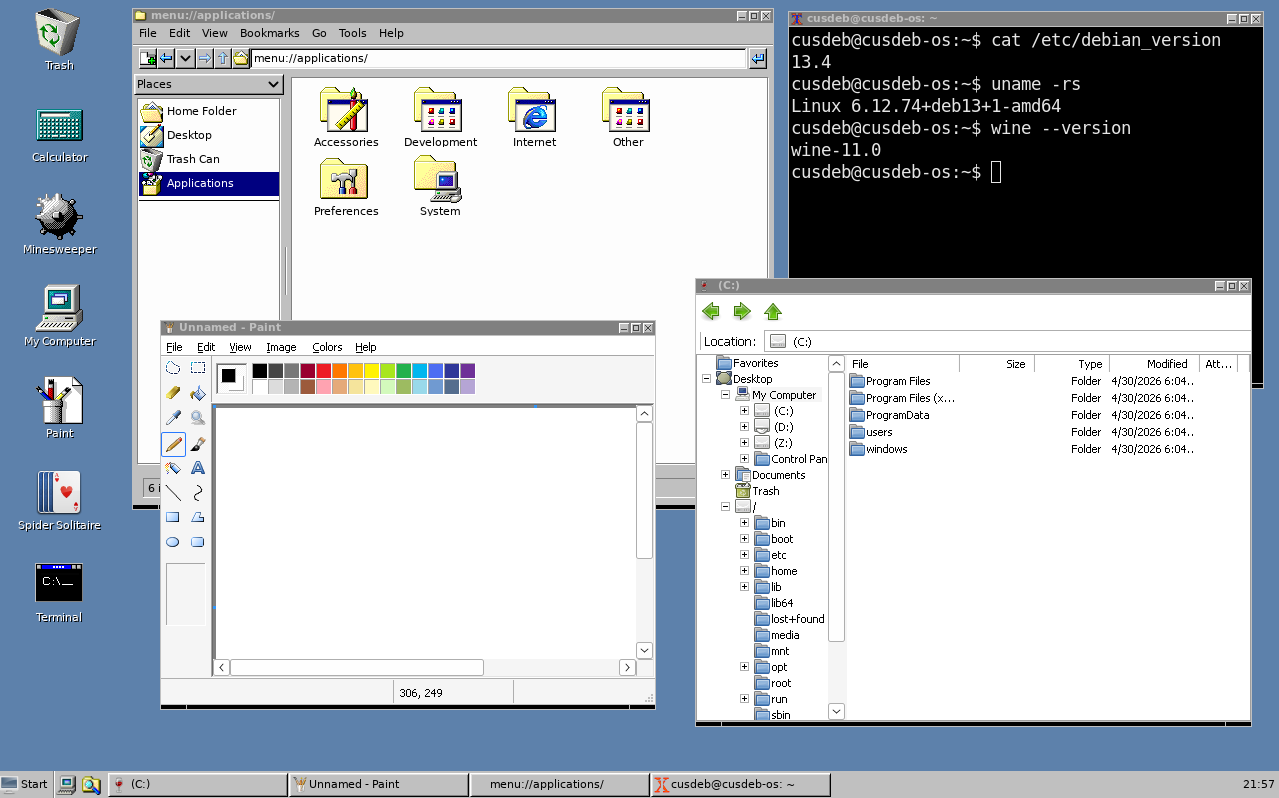Collapse the My Computer tree node

tap(726, 395)
